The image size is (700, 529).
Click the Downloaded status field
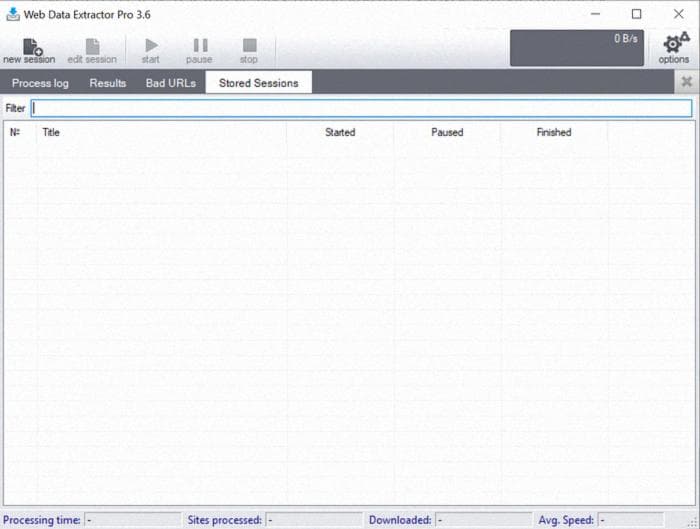(x=484, y=520)
